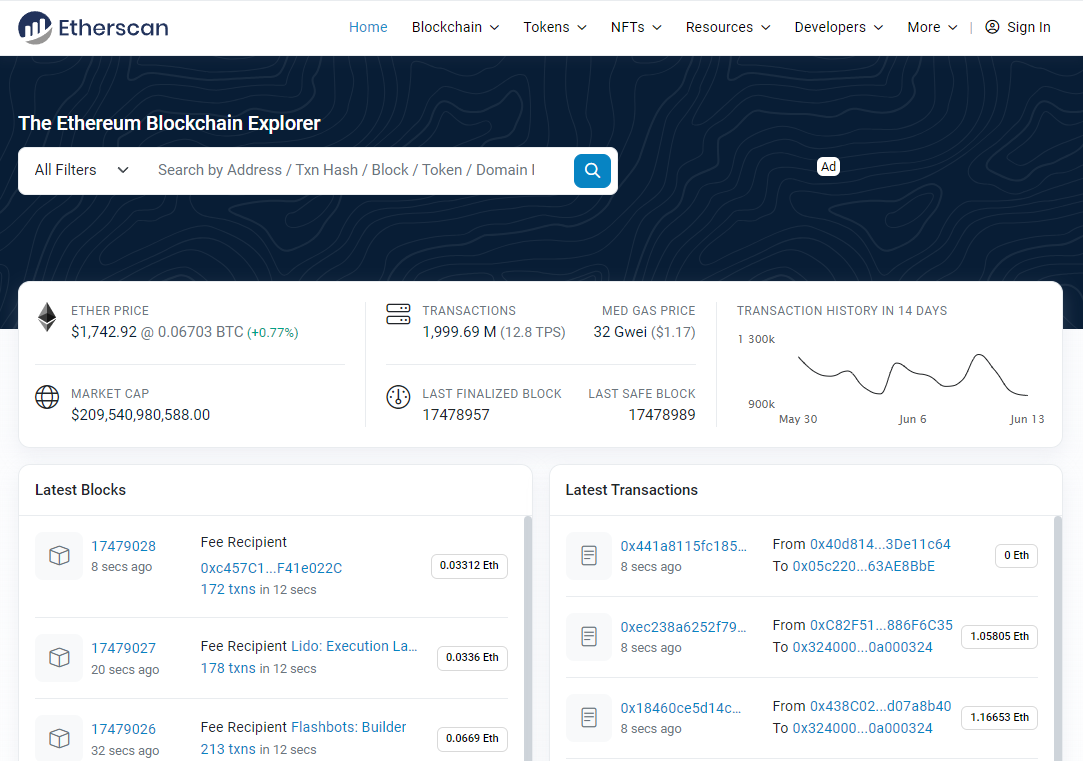Click the cube icon for block 17479027
Viewport: 1083px width, 761px height.
(59, 657)
